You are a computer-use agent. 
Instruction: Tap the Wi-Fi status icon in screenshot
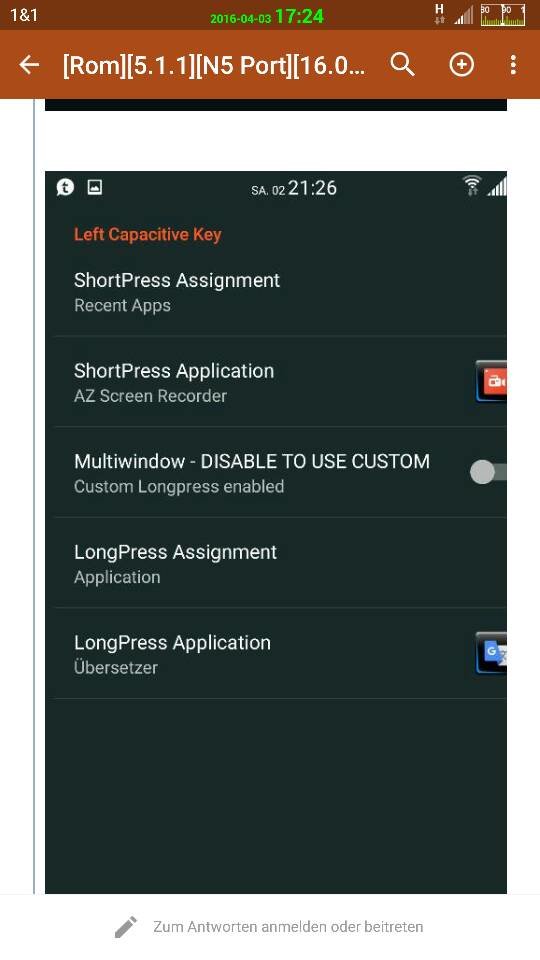point(472,186)
